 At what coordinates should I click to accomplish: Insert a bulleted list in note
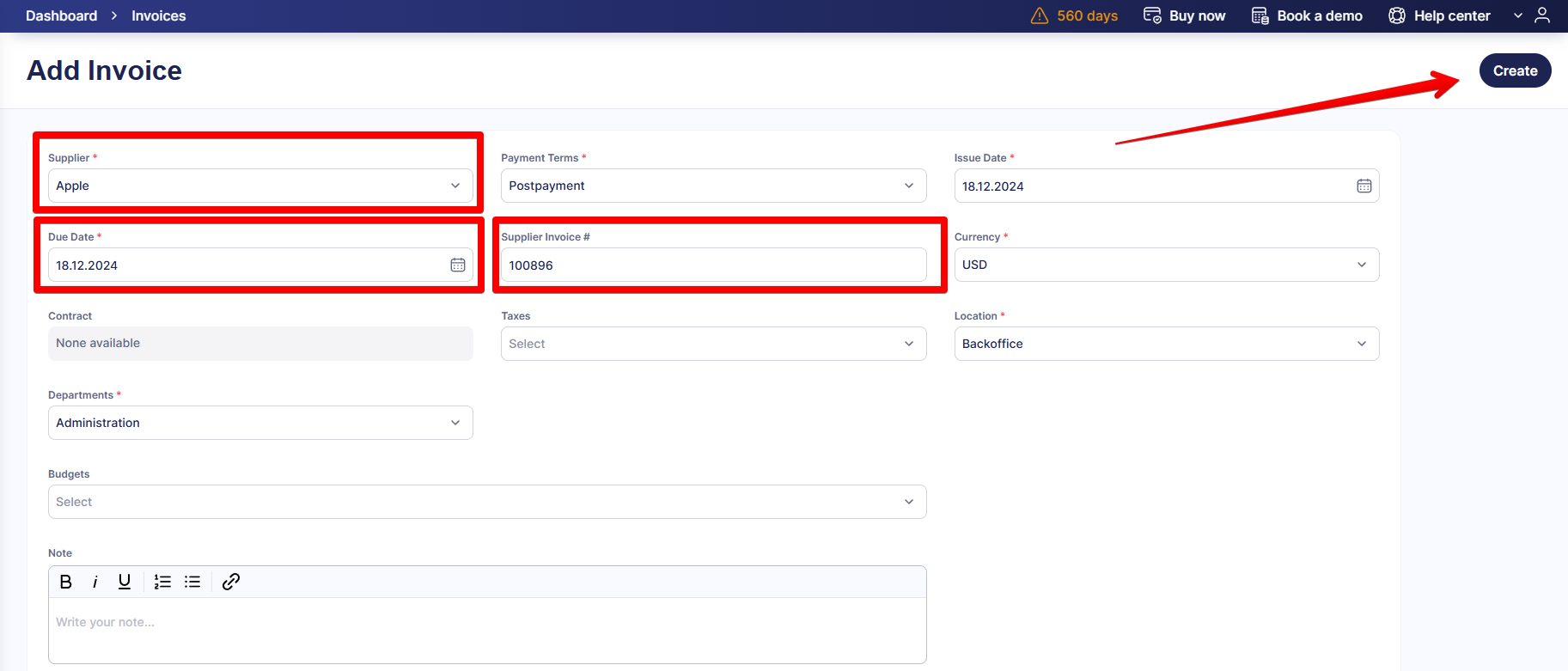[x=192, y=582]
